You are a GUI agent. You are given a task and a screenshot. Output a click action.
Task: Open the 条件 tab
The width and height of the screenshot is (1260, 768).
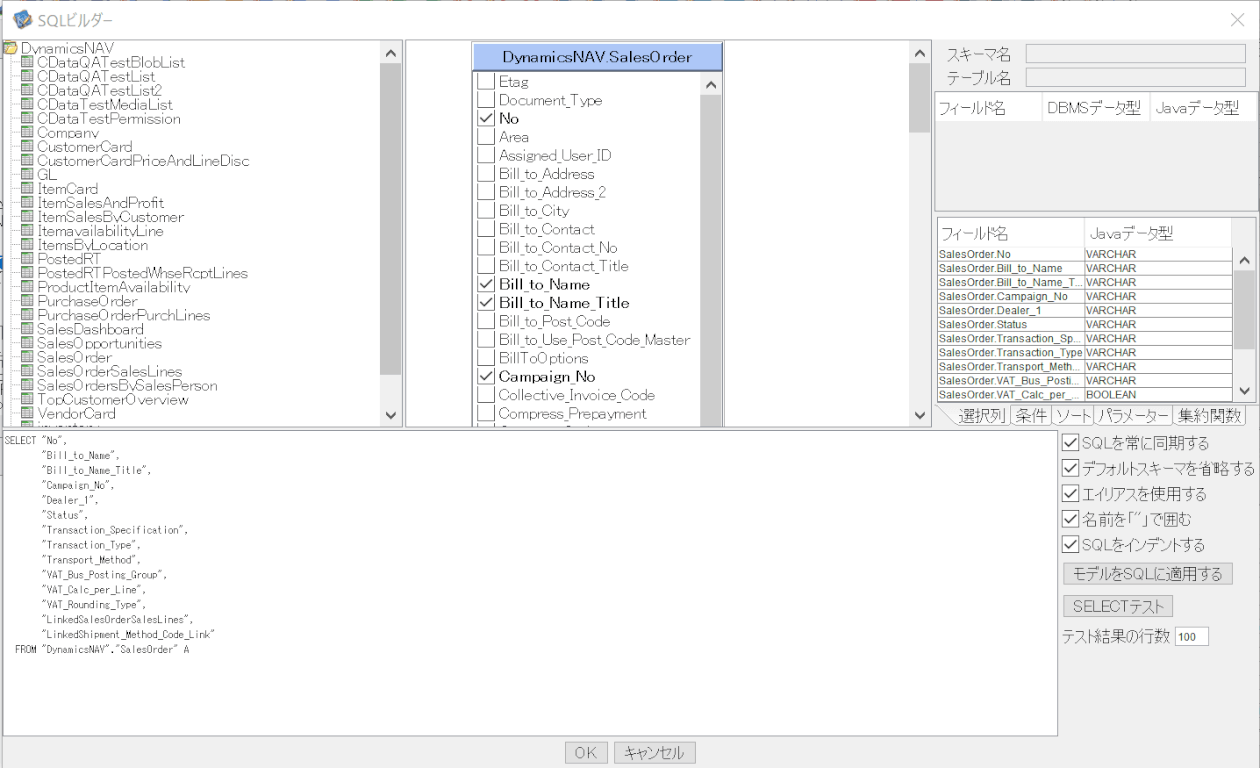(1030, 415)
